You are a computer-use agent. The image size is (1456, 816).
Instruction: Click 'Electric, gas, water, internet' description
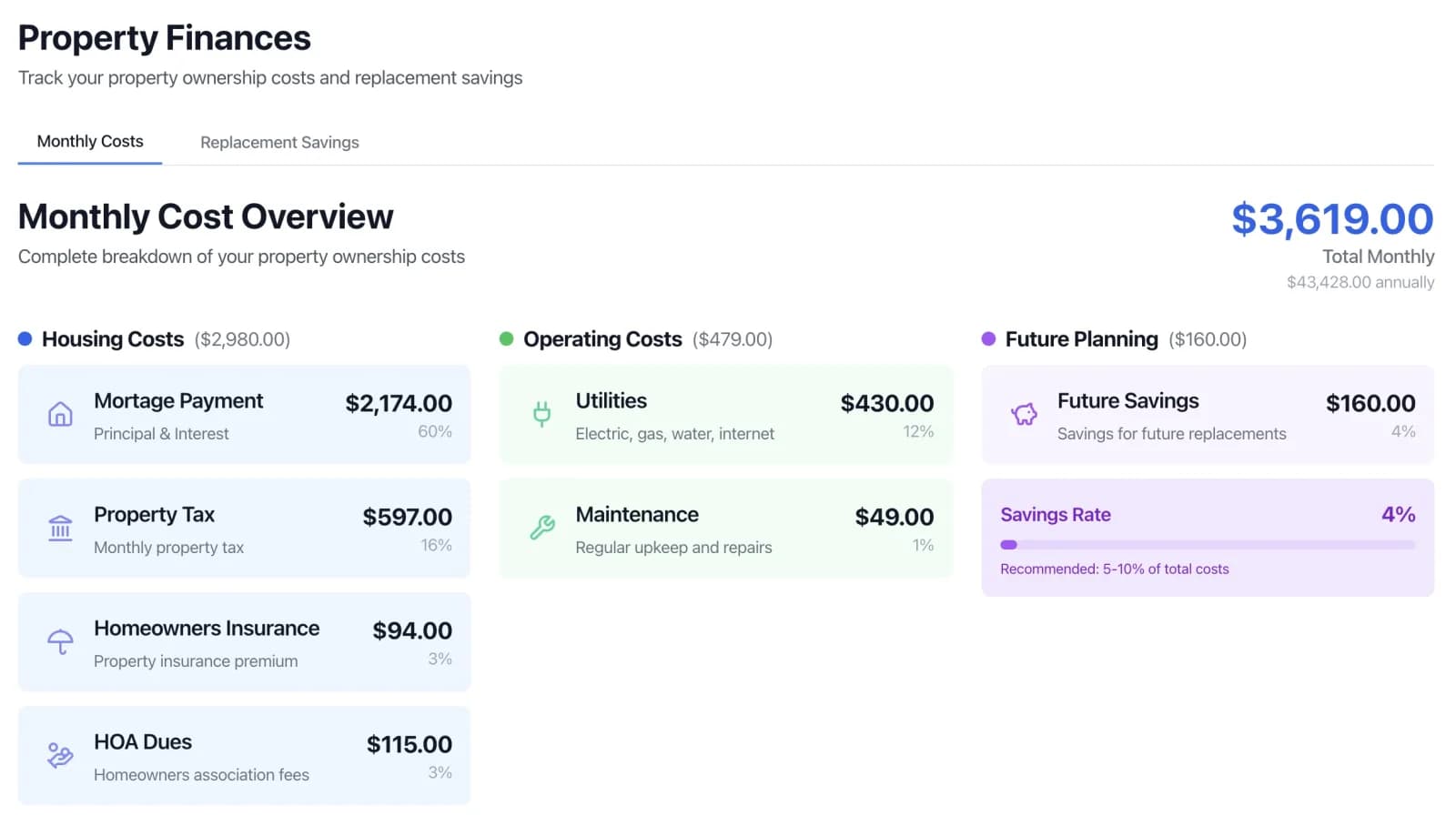tap(675, 434)
